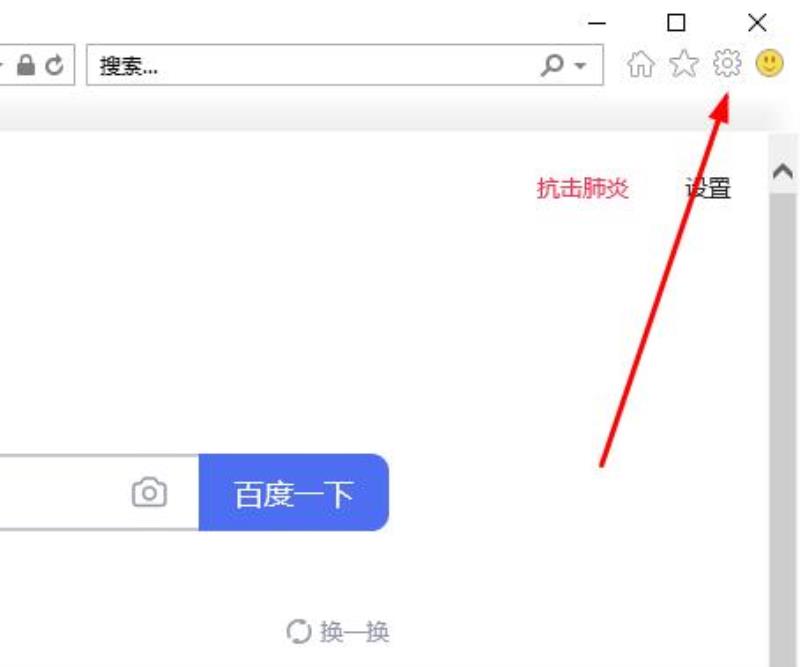Click the magnifier search icon
Viewport: 800px width, 667px height.
click(552, 65)
